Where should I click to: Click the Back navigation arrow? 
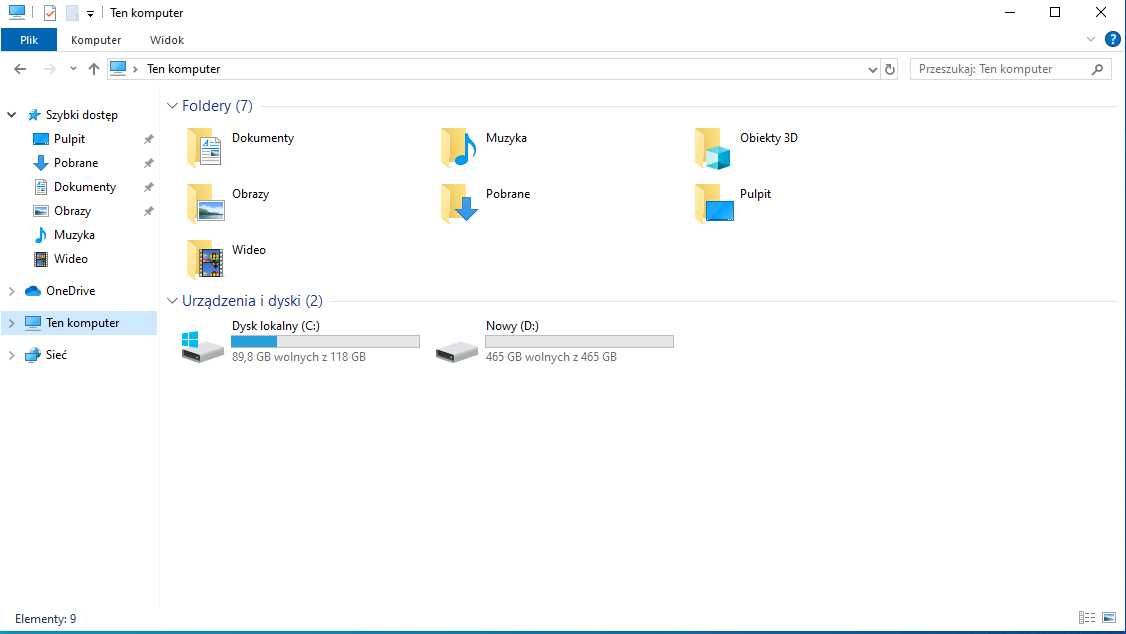click(20, 69)
